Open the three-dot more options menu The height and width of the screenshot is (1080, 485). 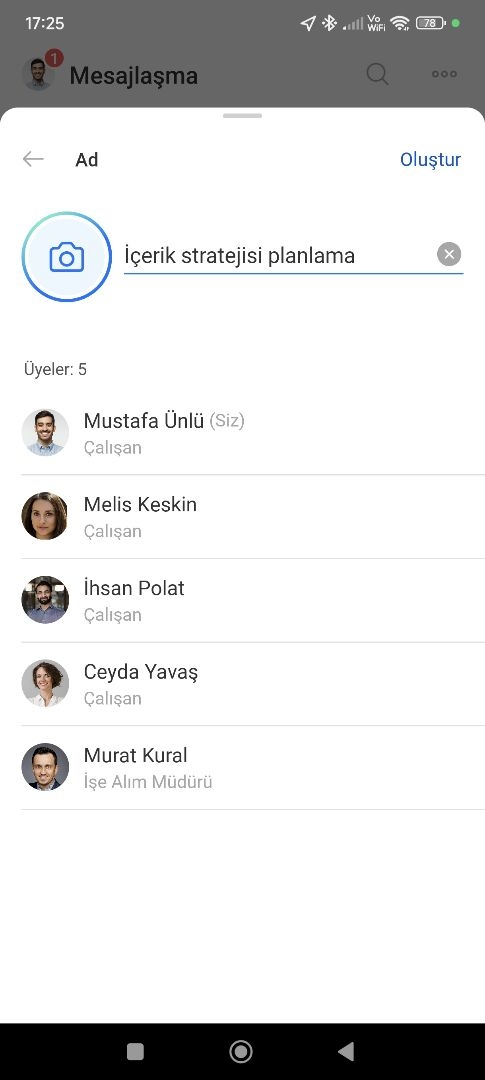444,74
